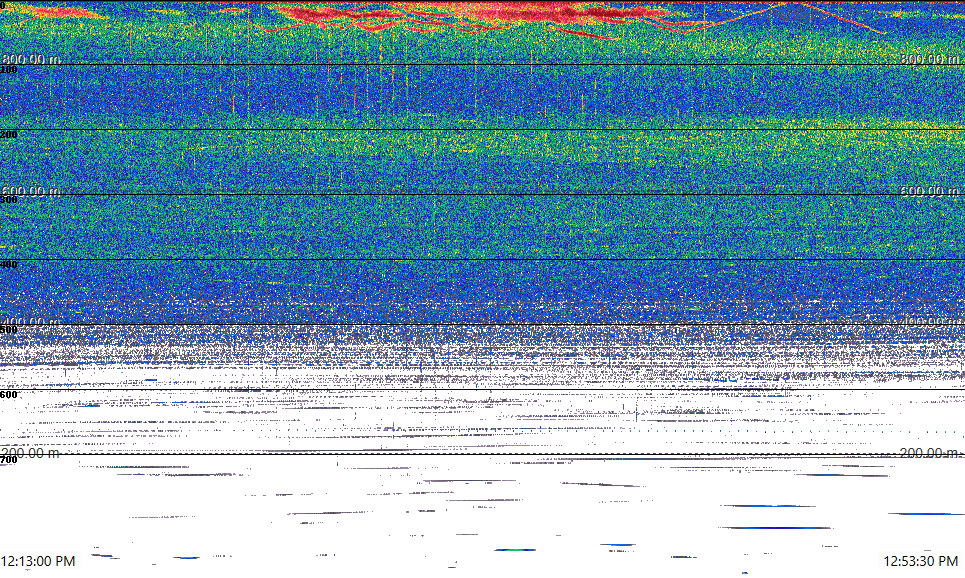Click the left 400.00 m range label

(x=31, y=322)
